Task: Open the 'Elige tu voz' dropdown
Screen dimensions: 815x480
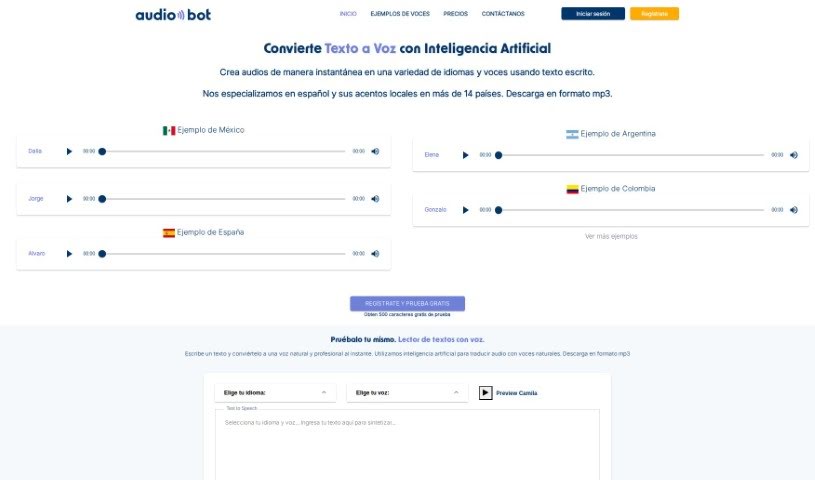Action: pos(408,393)
